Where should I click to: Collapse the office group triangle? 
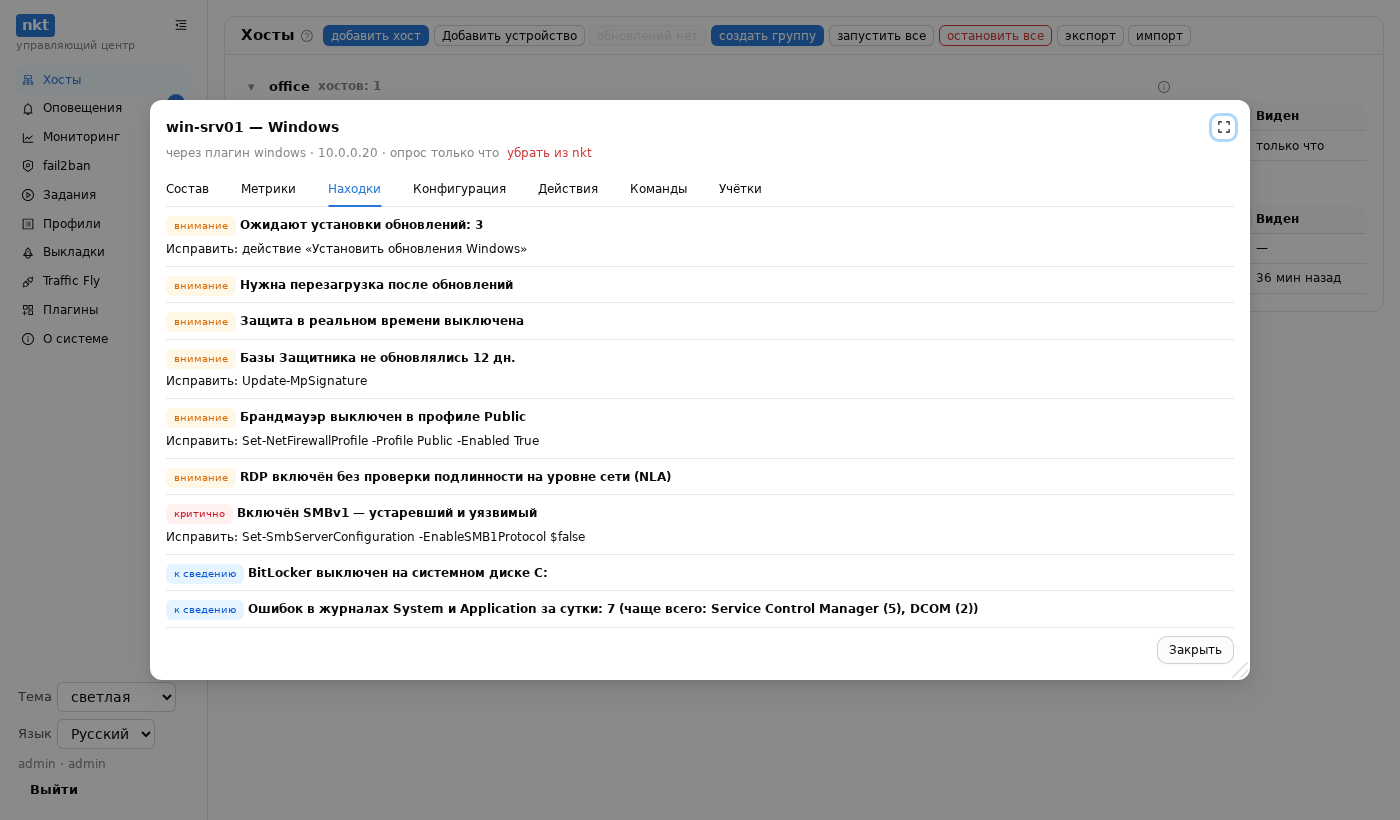pos(251,87)
